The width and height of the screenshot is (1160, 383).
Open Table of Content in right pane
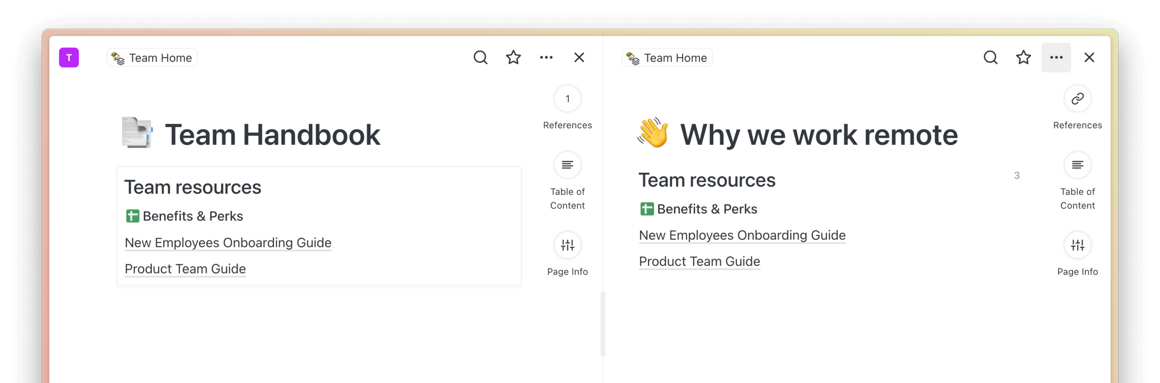[x=1078, y=165]
